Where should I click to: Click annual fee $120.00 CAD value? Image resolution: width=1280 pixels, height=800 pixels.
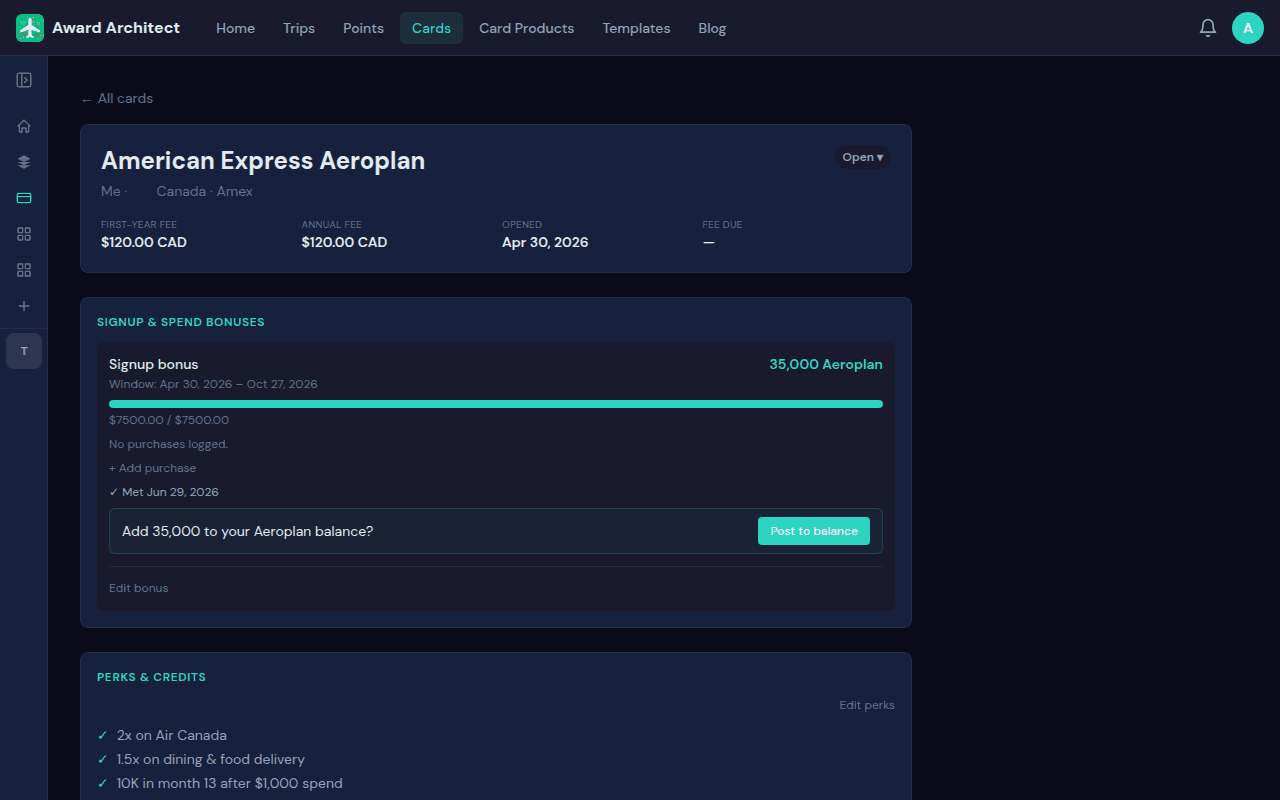tap(344, 242)
